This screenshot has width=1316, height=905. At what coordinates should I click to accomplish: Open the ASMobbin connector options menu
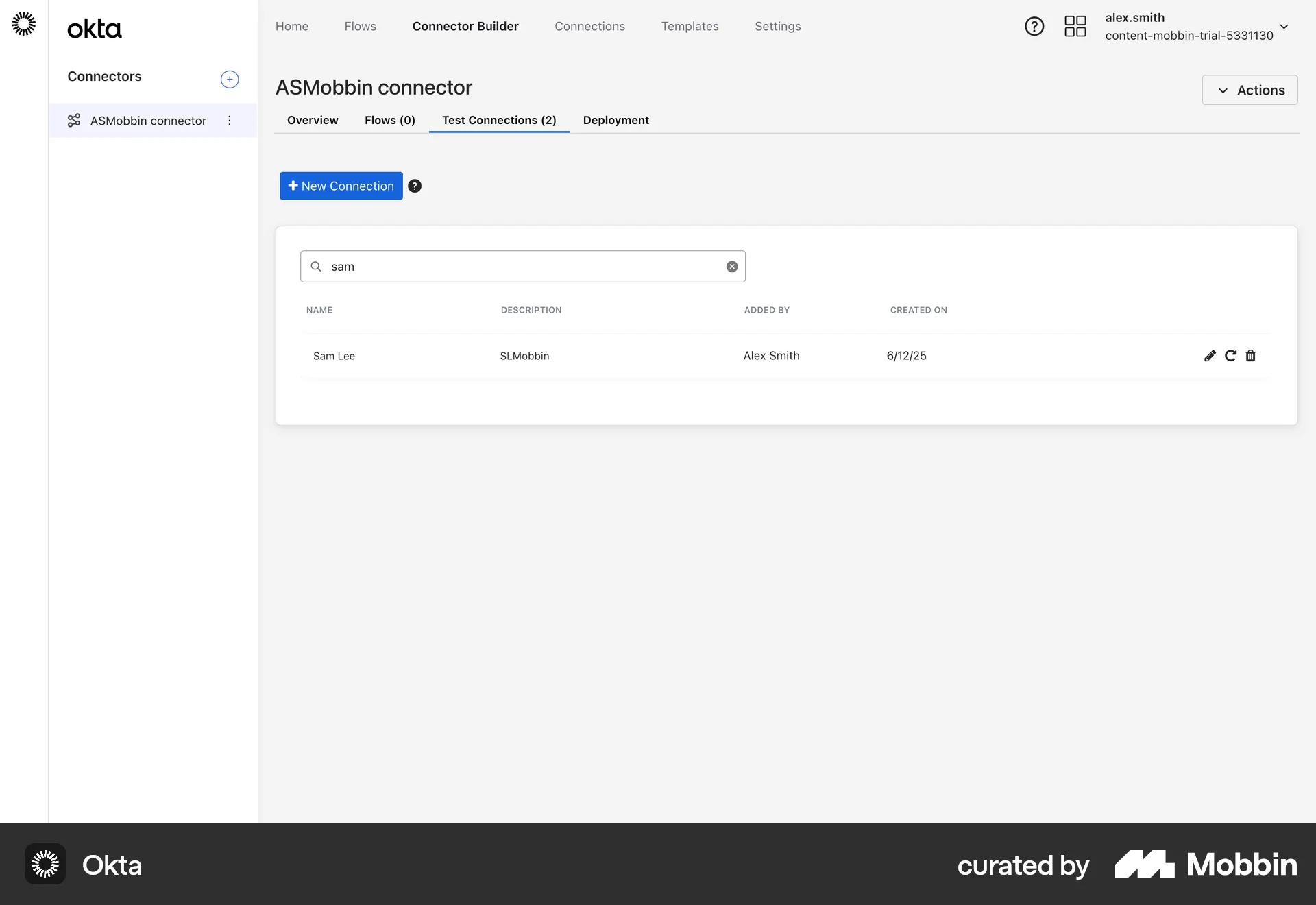(x=230, y=121)
